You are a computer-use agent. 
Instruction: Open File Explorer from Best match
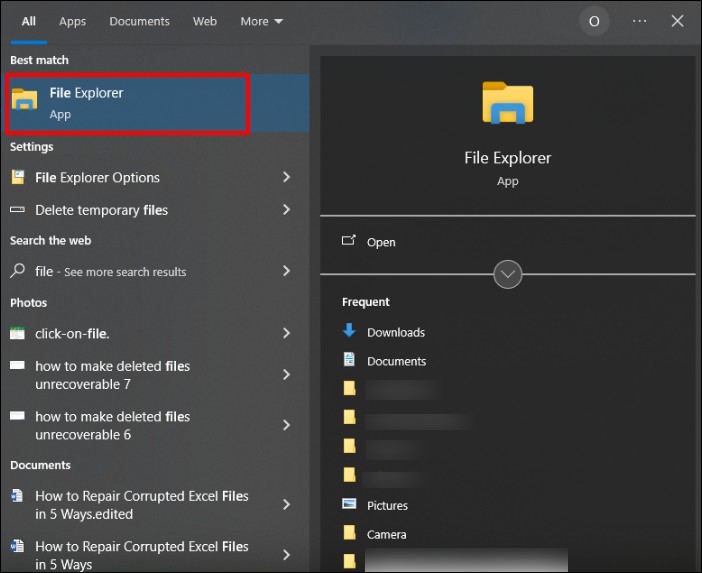click(127, 103)
